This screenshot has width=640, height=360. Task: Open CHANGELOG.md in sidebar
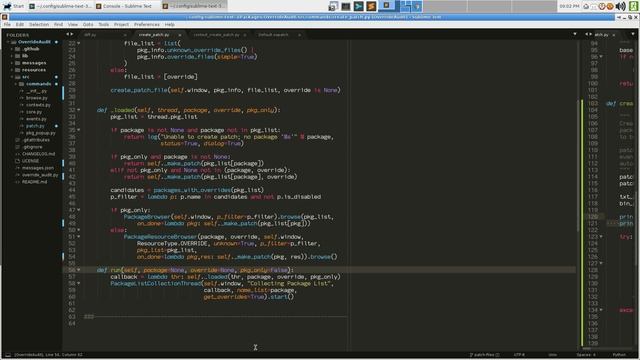38,154
